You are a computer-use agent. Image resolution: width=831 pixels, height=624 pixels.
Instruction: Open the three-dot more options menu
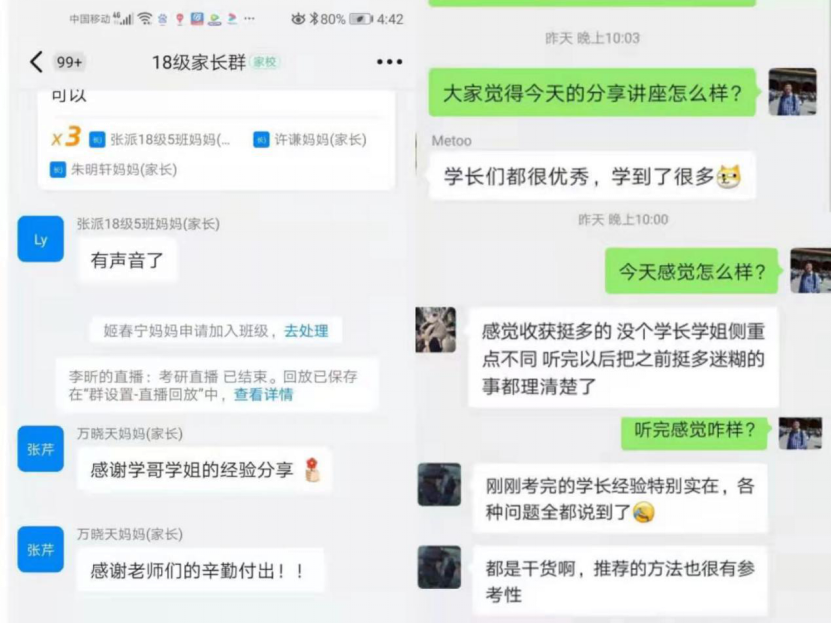390,62
